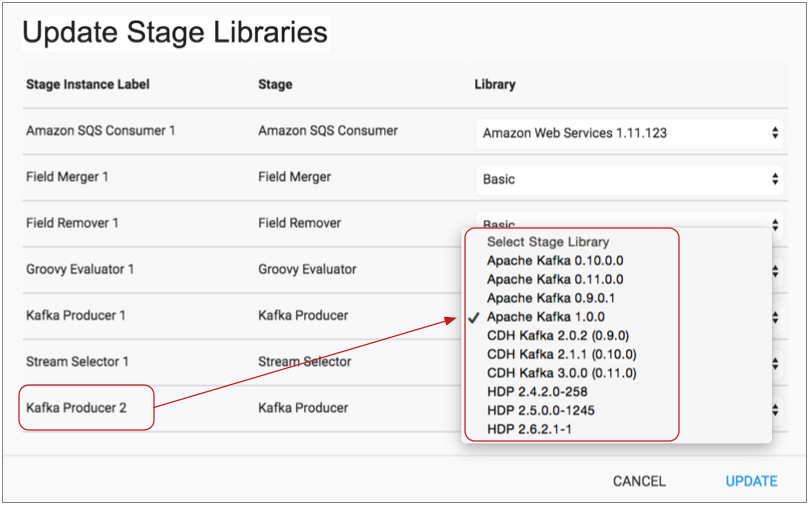Pick CDH Kafka 3.0.0 (0.11.0) option
Screen dimensions: 808x505
[561, 373]
